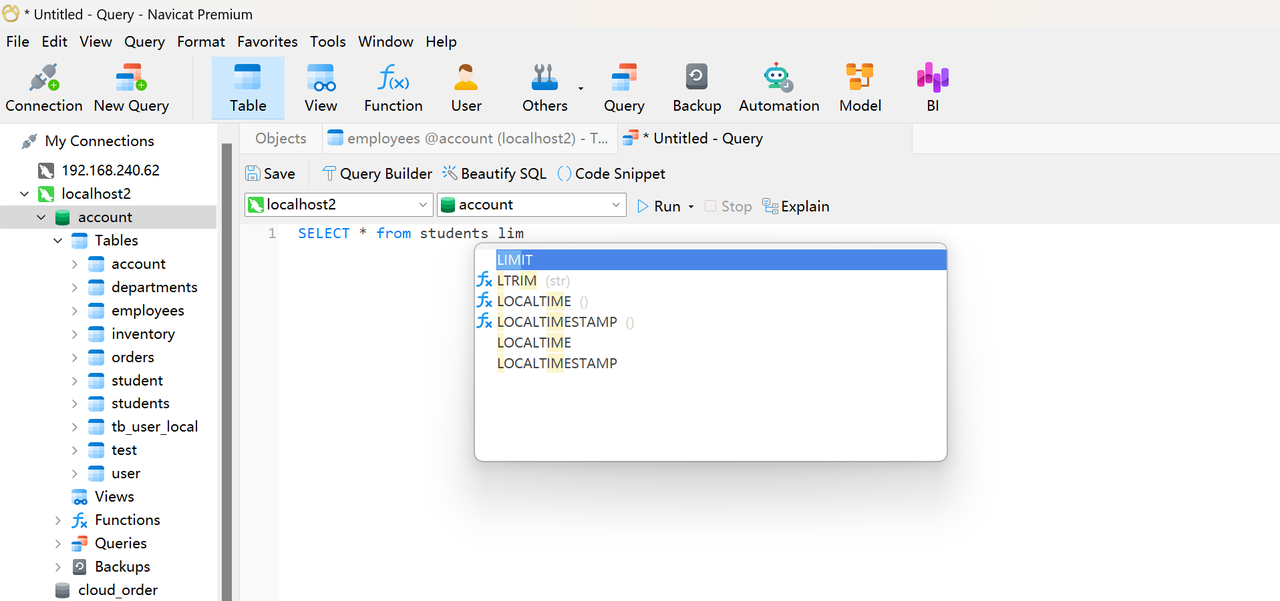
Task: Open the account database dropdown
Action: [532, 205]
